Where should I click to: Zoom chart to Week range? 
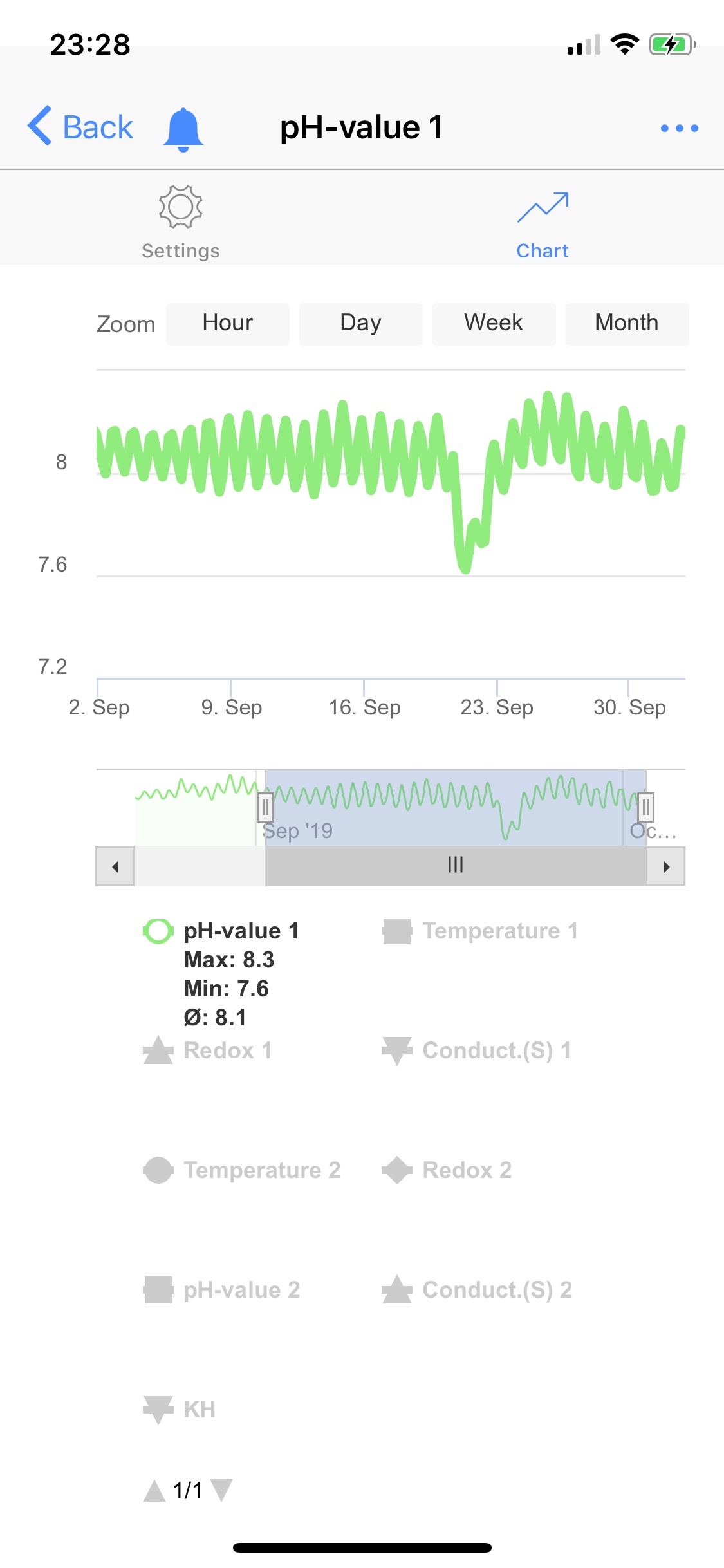click(x=494, y=323)
